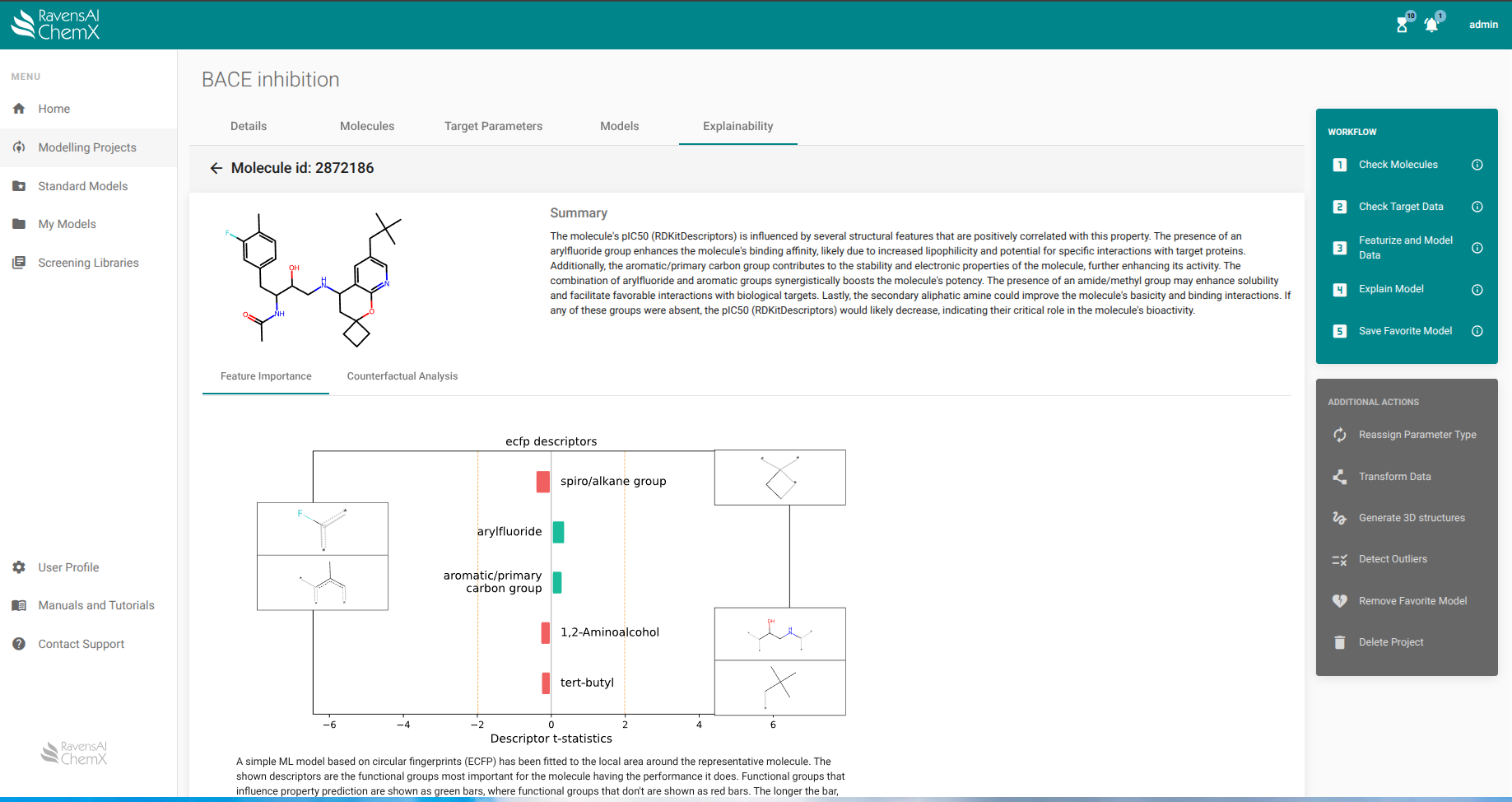1512x802 pixels.
Task: Click the Generate 3D structures icon
Action: coord(1339,518)
